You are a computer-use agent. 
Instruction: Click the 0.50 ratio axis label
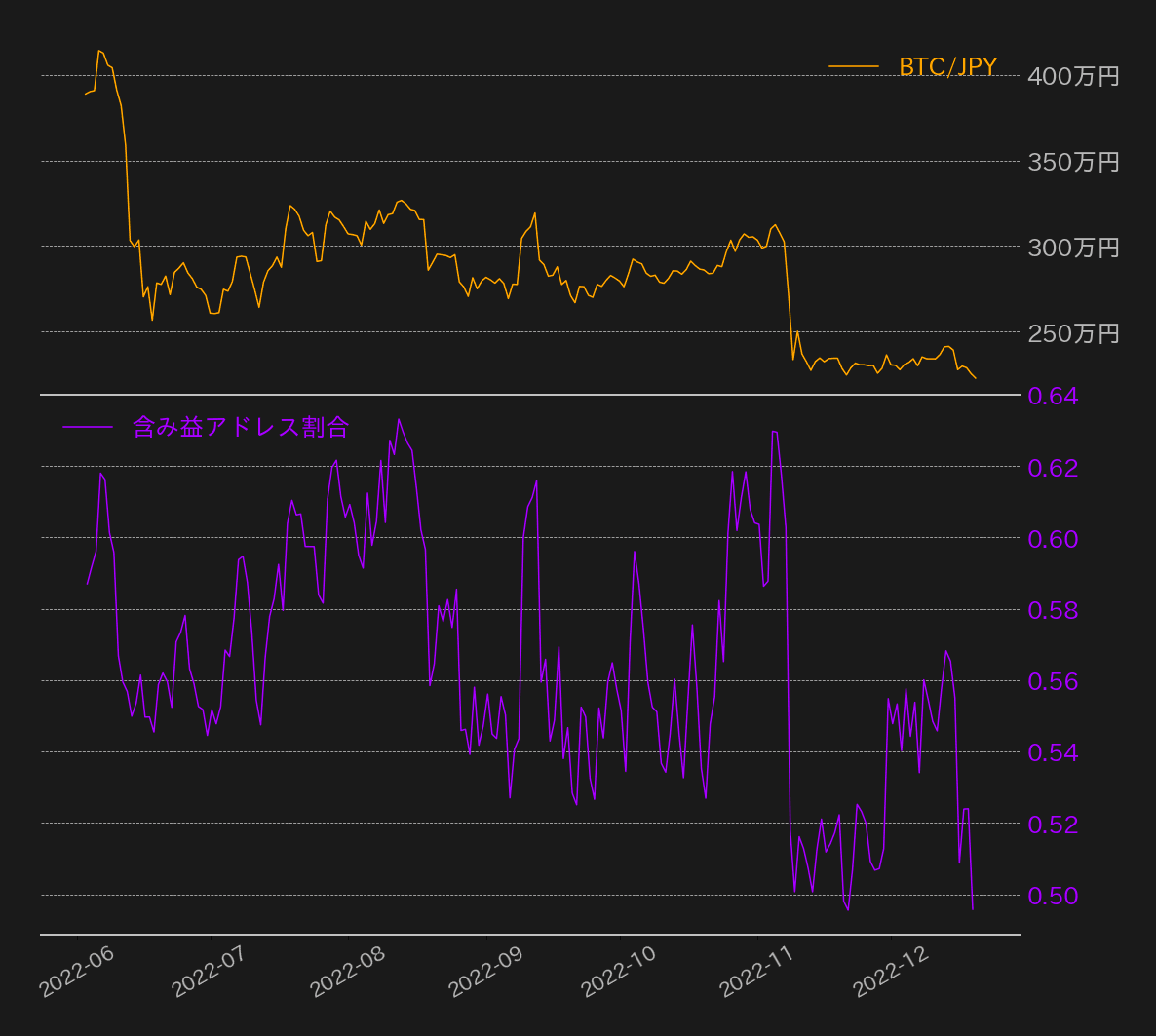[1053, 896]
